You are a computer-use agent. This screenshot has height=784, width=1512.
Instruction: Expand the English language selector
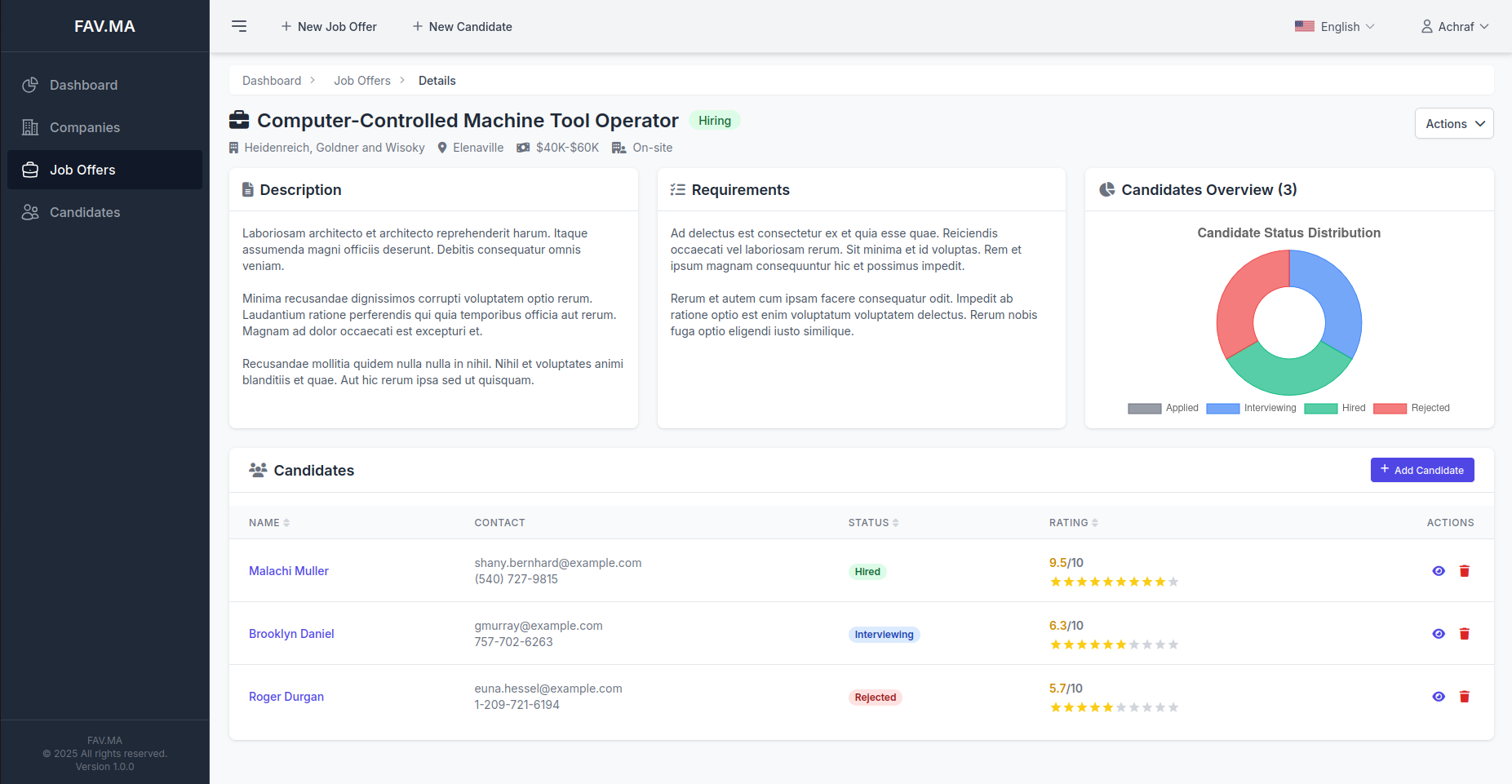point(1334,26)
